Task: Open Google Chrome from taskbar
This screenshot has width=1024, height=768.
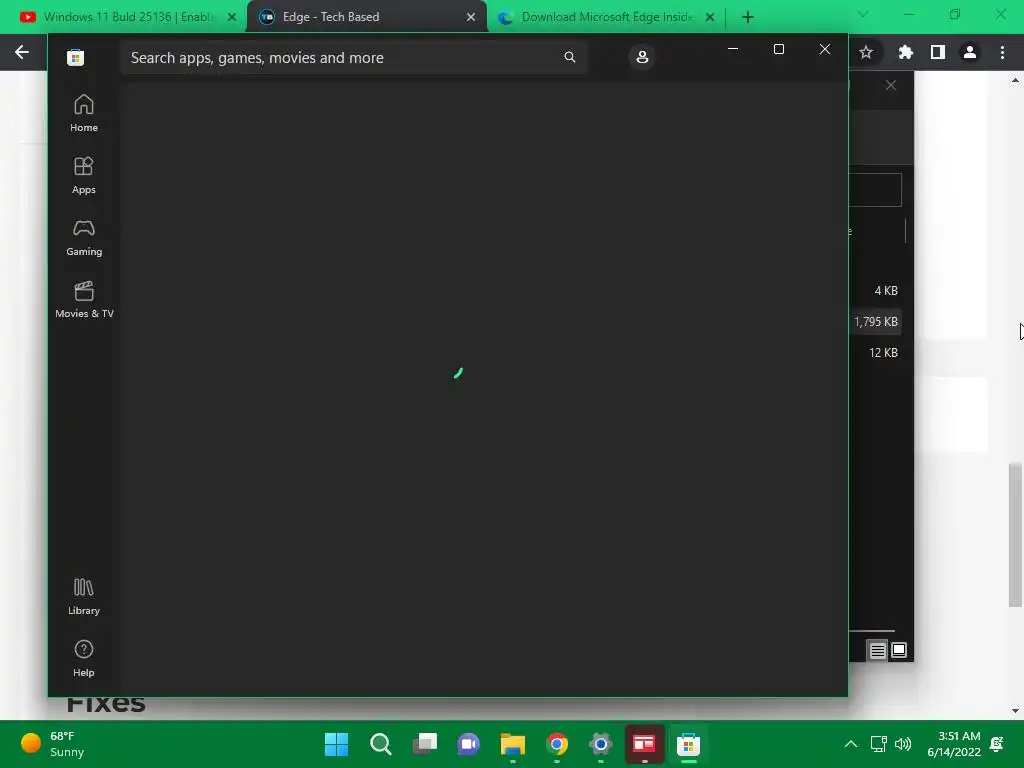Action: pyautogui.click(x=556, y=744)
